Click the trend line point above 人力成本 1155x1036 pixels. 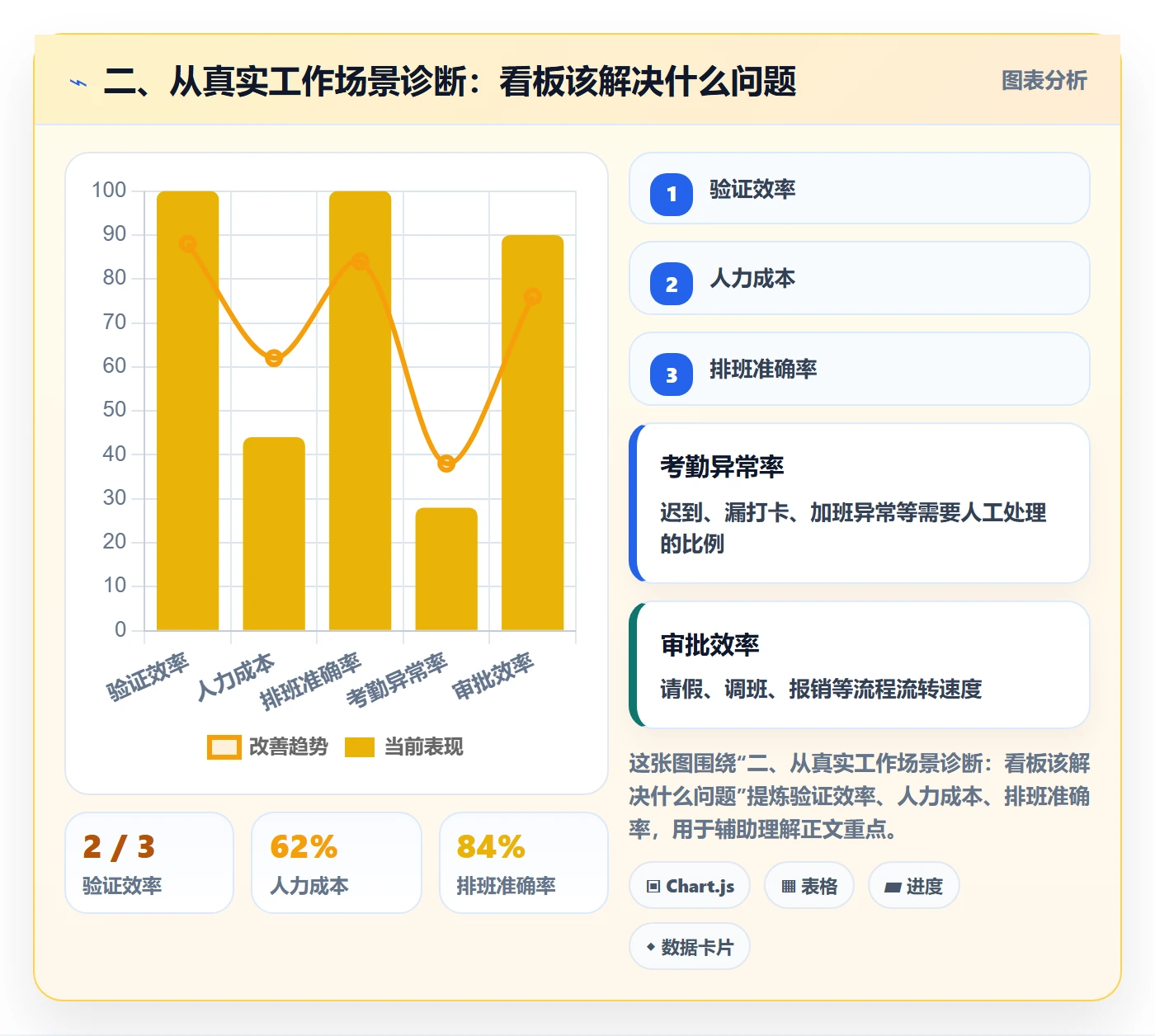tap(274, 358)
